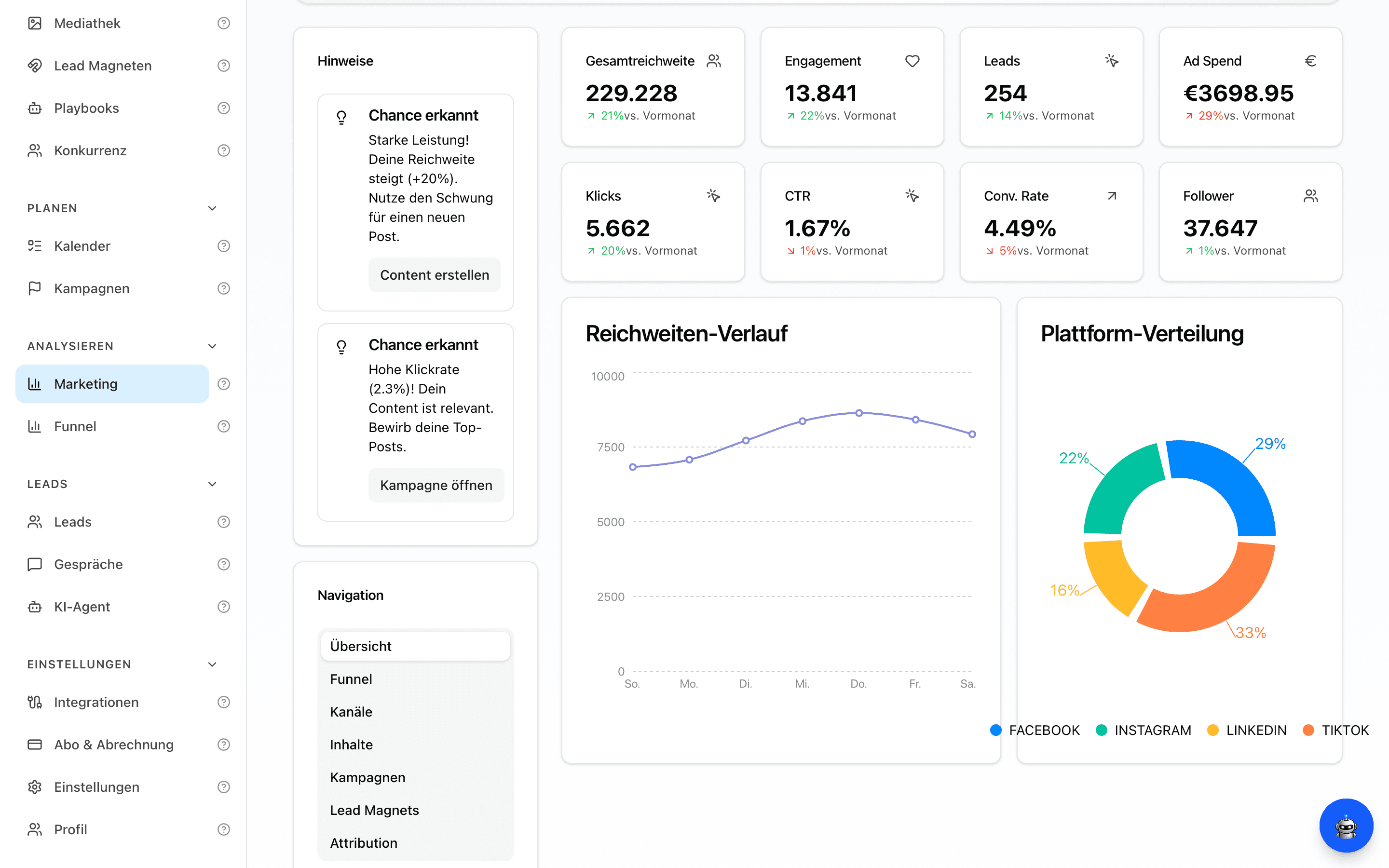Click the Lead Magneten magnet icon
Viewport: 1389px width, 868px height.
click(x=35, y=66)
